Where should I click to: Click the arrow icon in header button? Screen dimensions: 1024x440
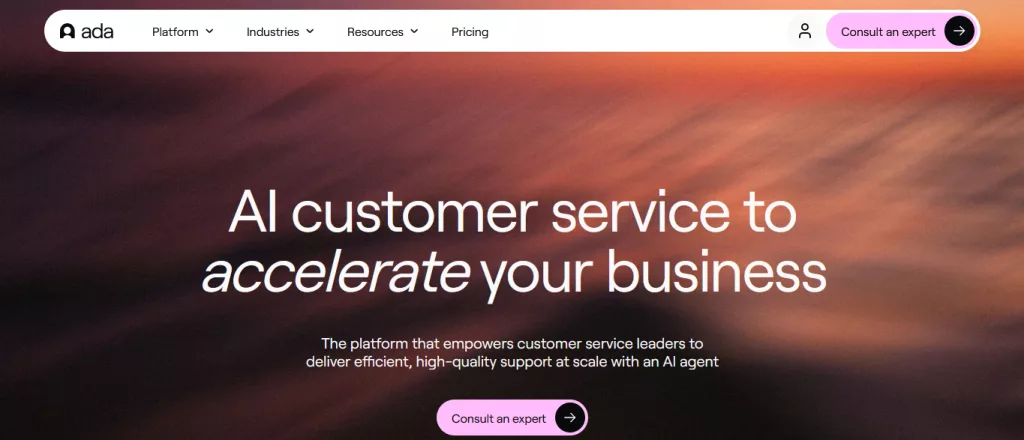(959, 31)
